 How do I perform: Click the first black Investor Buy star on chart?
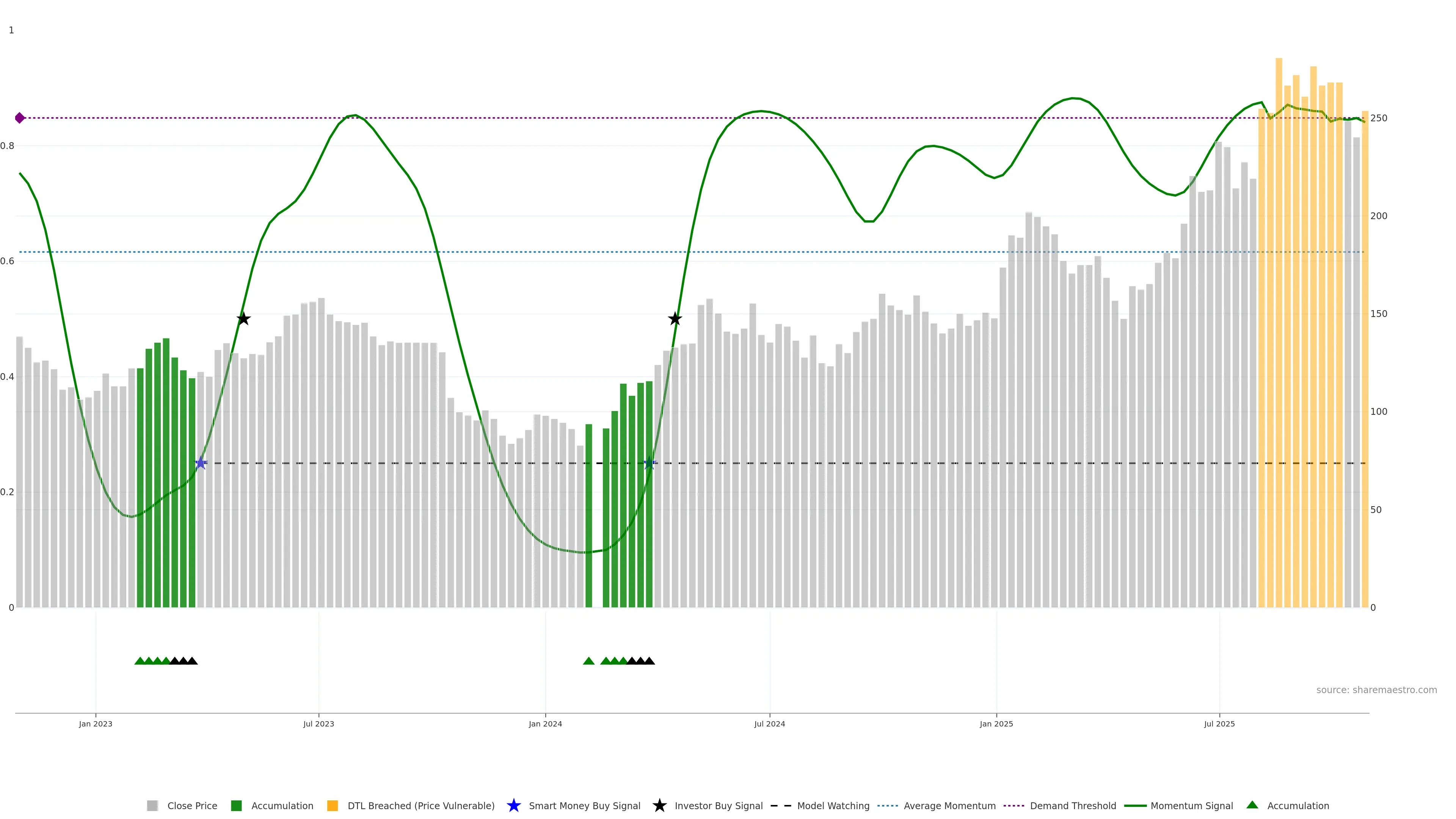tap(243, 319)
